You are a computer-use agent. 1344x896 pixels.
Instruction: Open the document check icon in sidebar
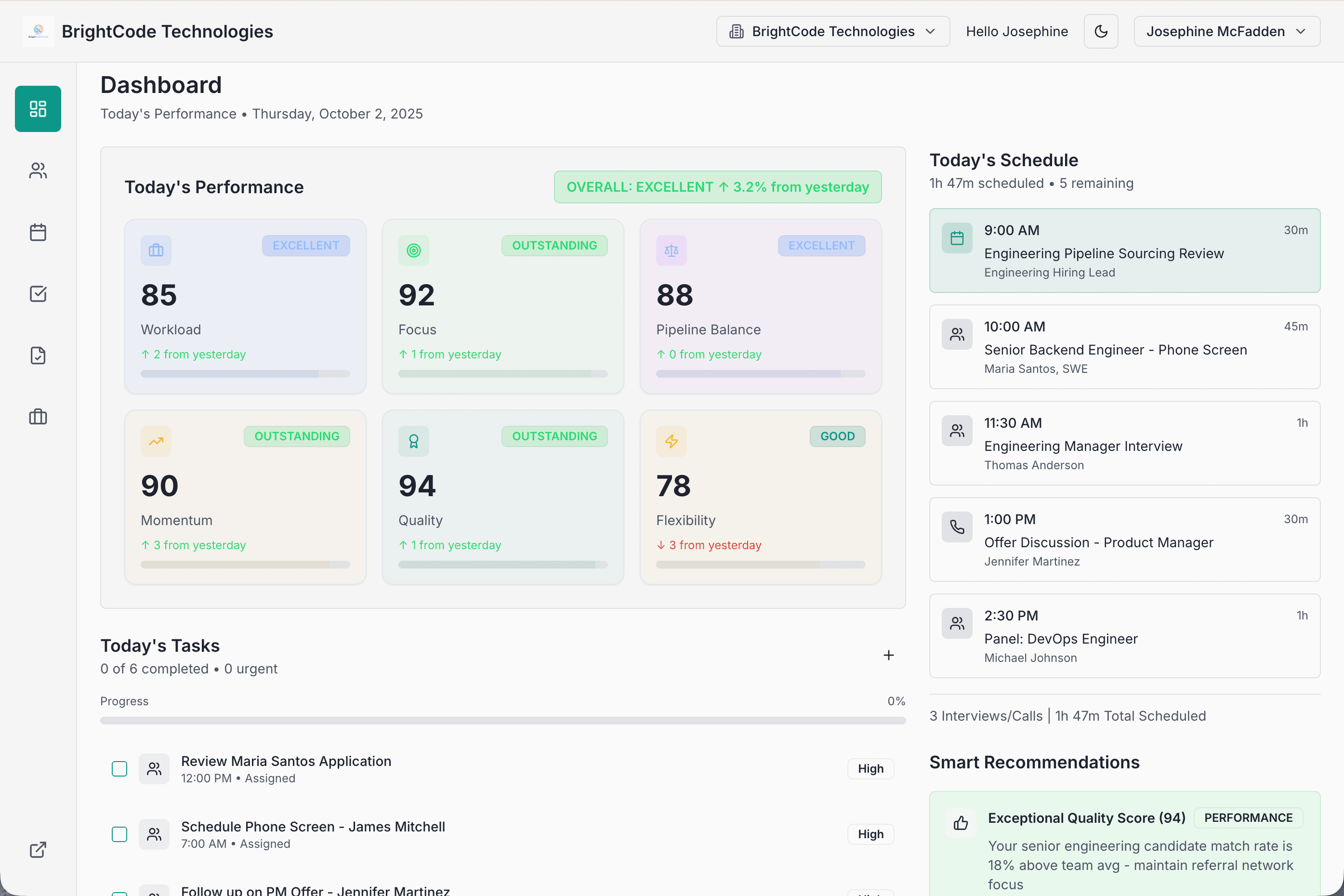(x=38, y=356)
